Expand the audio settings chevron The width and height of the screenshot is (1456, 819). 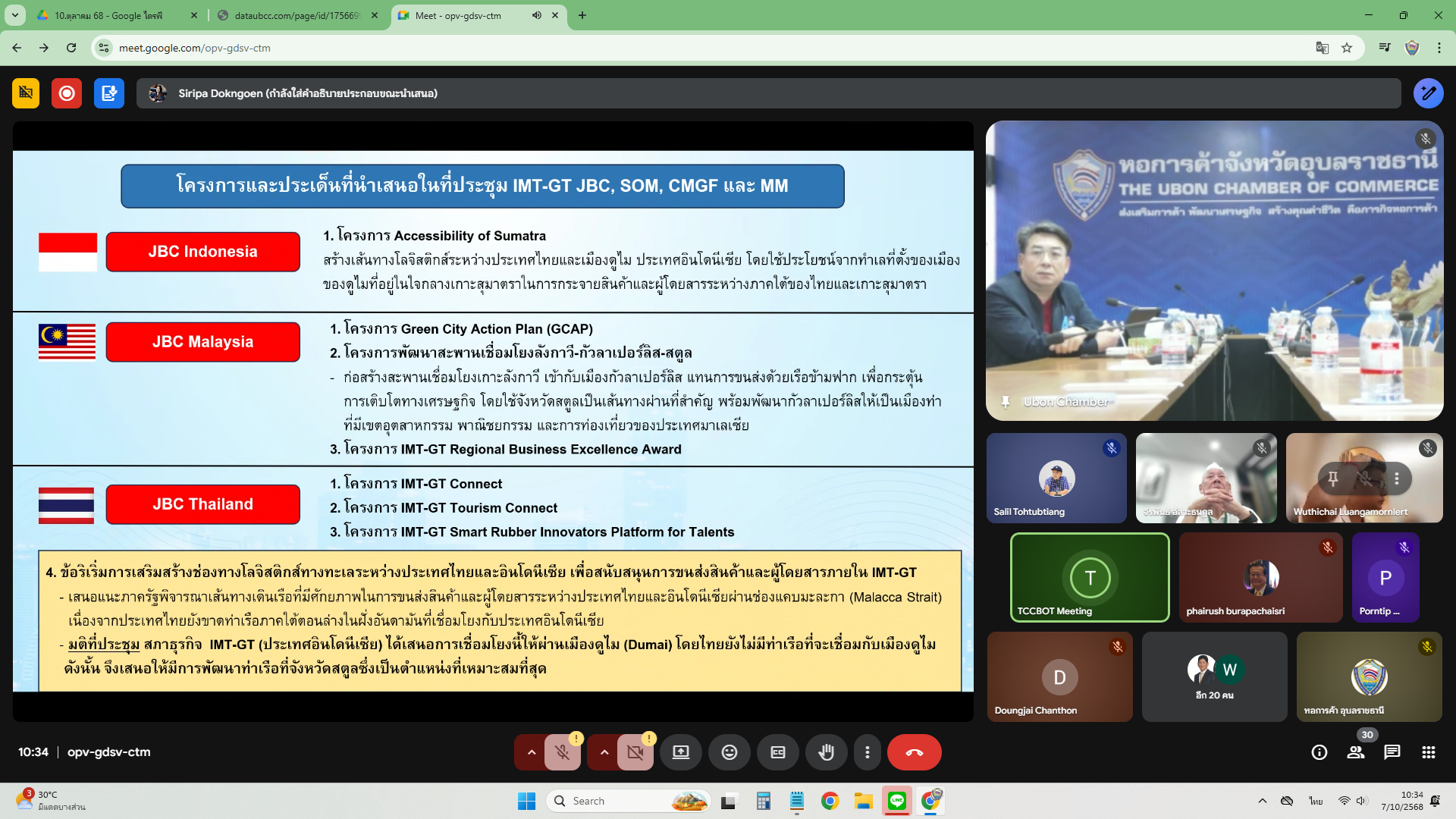point(532,752)
